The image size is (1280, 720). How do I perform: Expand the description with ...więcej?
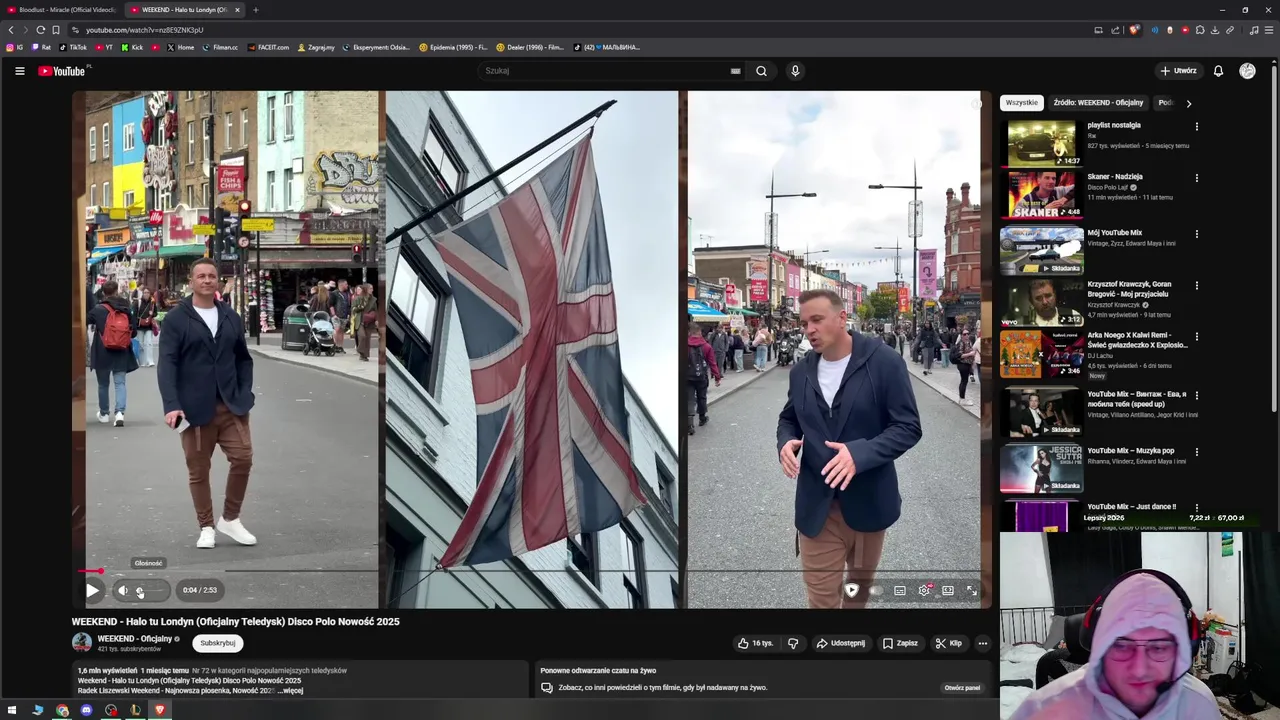coord(291,690)
